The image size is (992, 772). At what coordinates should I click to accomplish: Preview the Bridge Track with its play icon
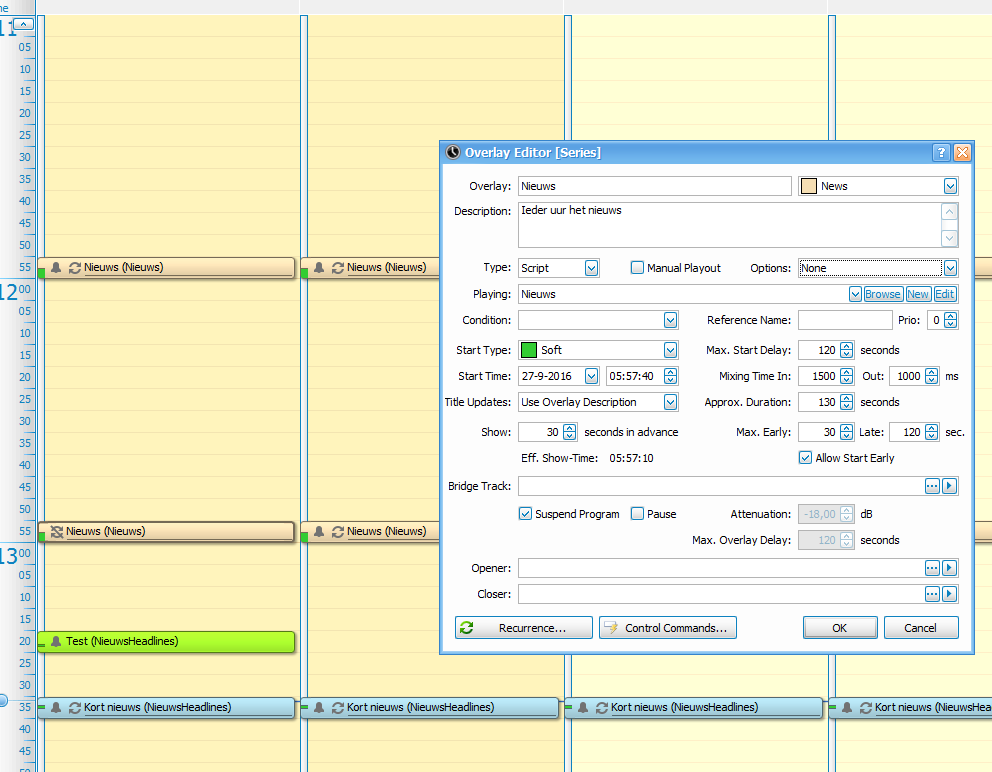click(950, 486)
